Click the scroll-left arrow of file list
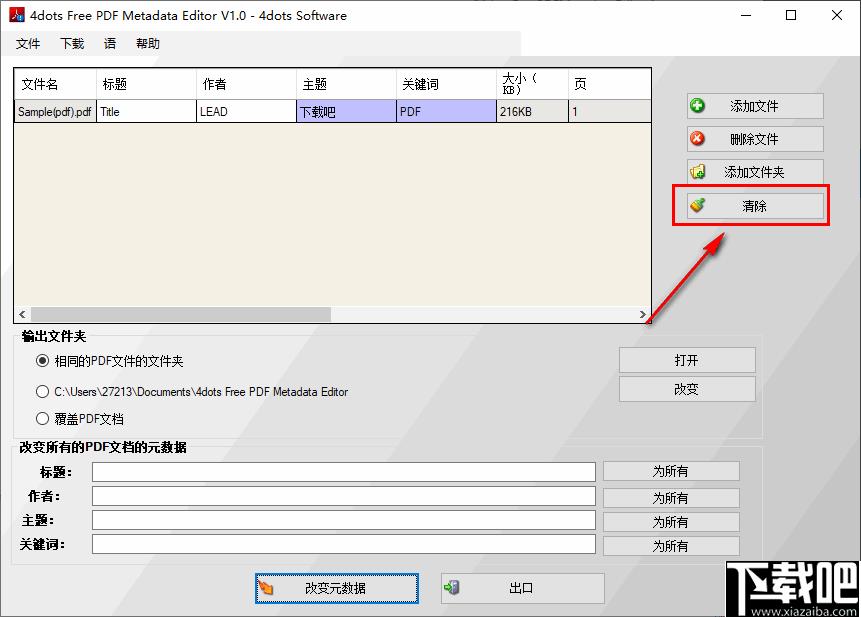The image size is (861, 617). (x=22, y=314)
